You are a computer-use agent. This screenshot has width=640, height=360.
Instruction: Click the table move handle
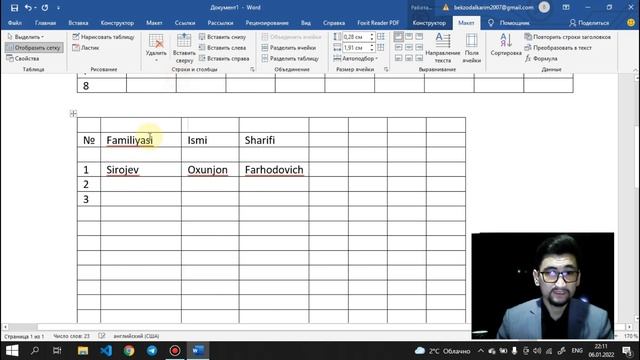(73, 113)
